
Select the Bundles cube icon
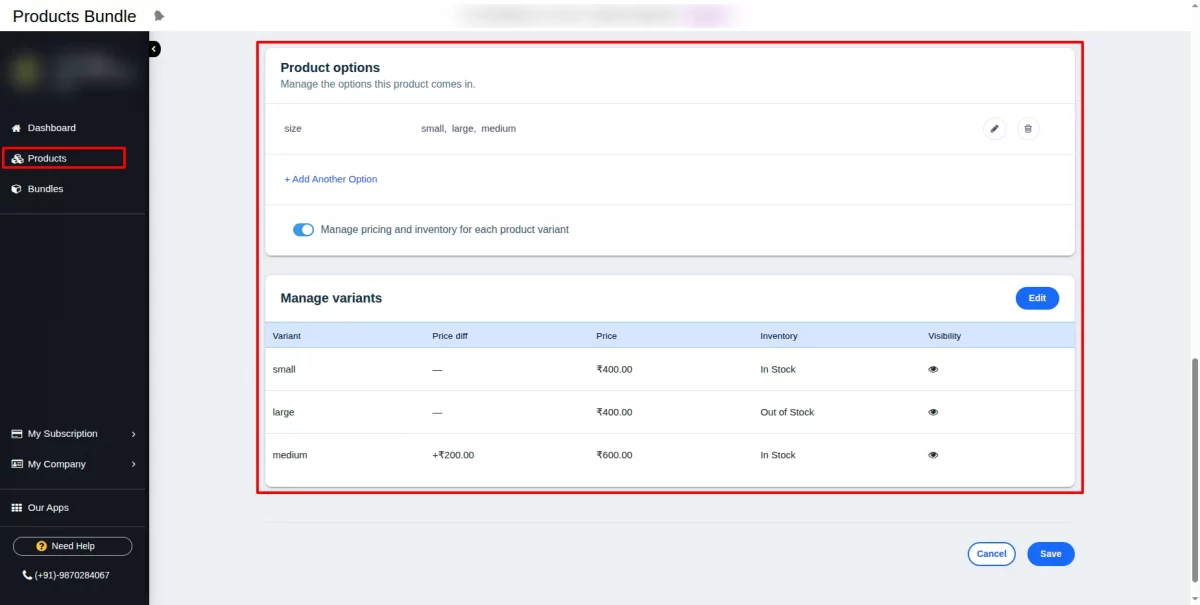[x=15, y=188]
